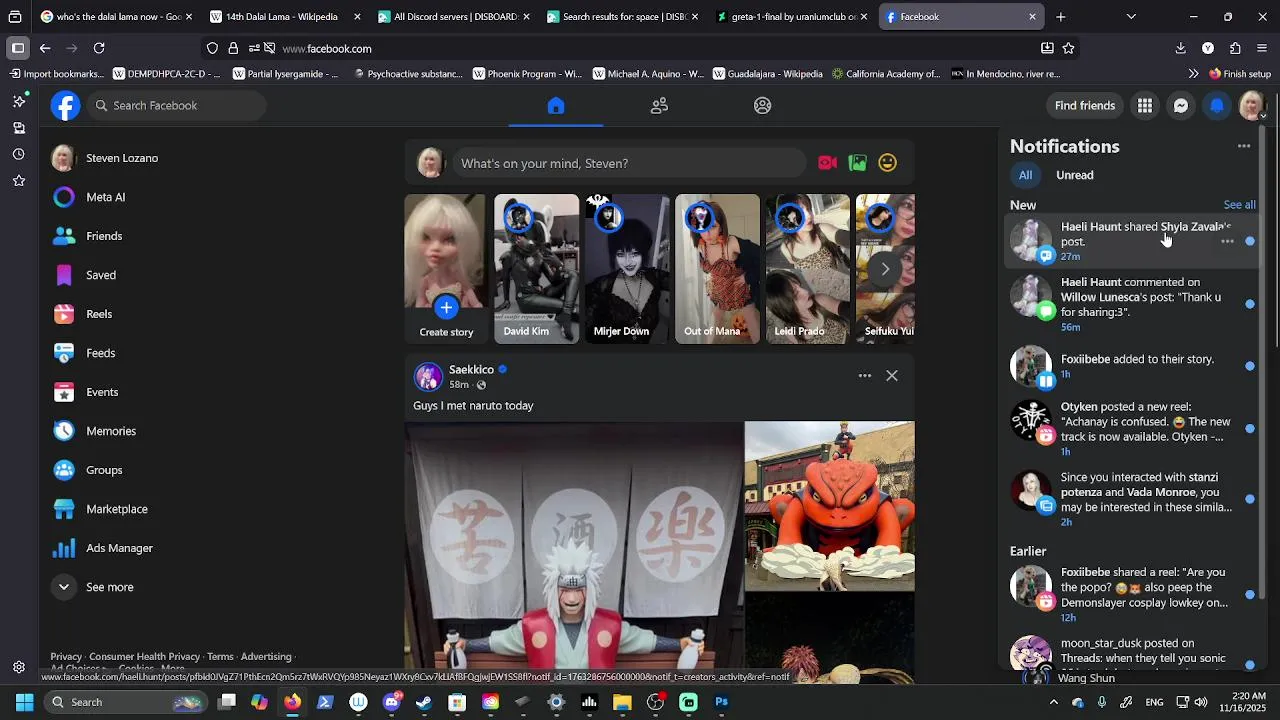
Task: Open the What's on your mind post box
Action: 630,163
